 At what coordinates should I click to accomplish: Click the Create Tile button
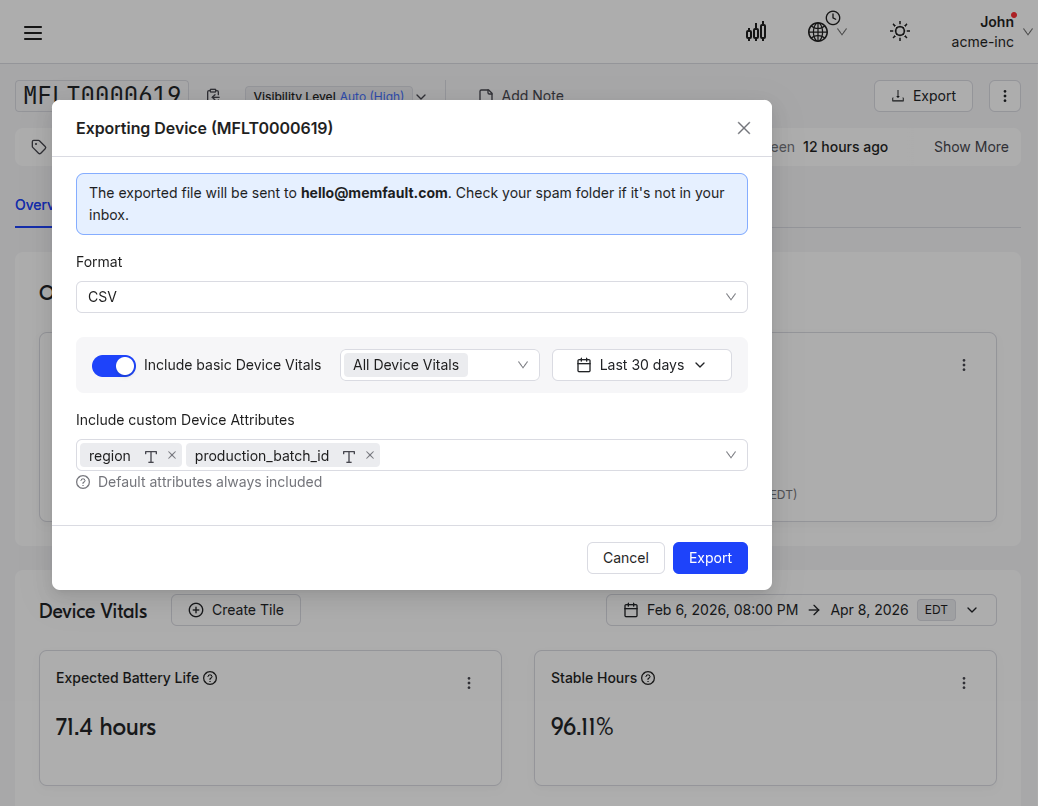click(236, 610)
